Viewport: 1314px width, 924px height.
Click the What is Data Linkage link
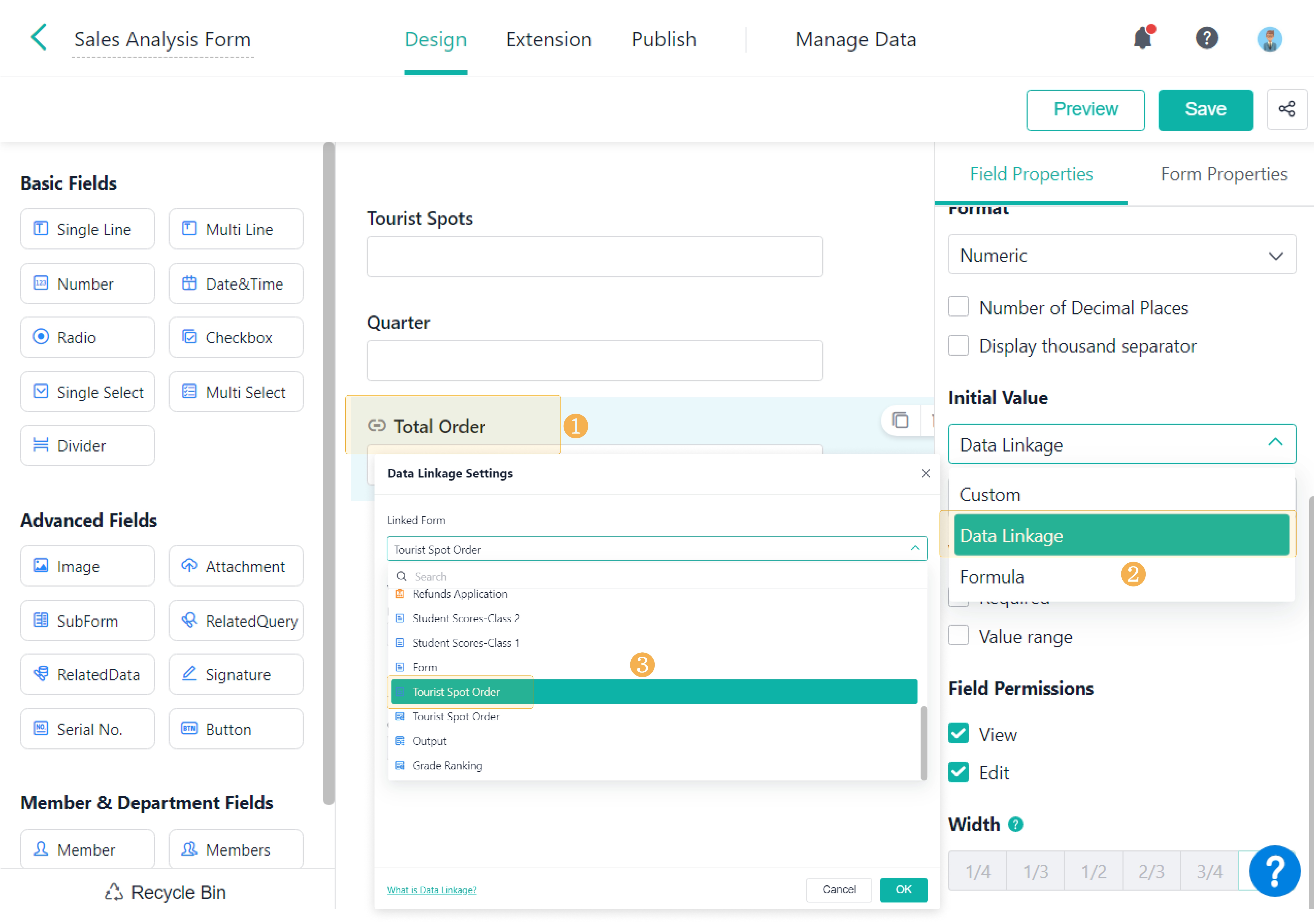431,890
